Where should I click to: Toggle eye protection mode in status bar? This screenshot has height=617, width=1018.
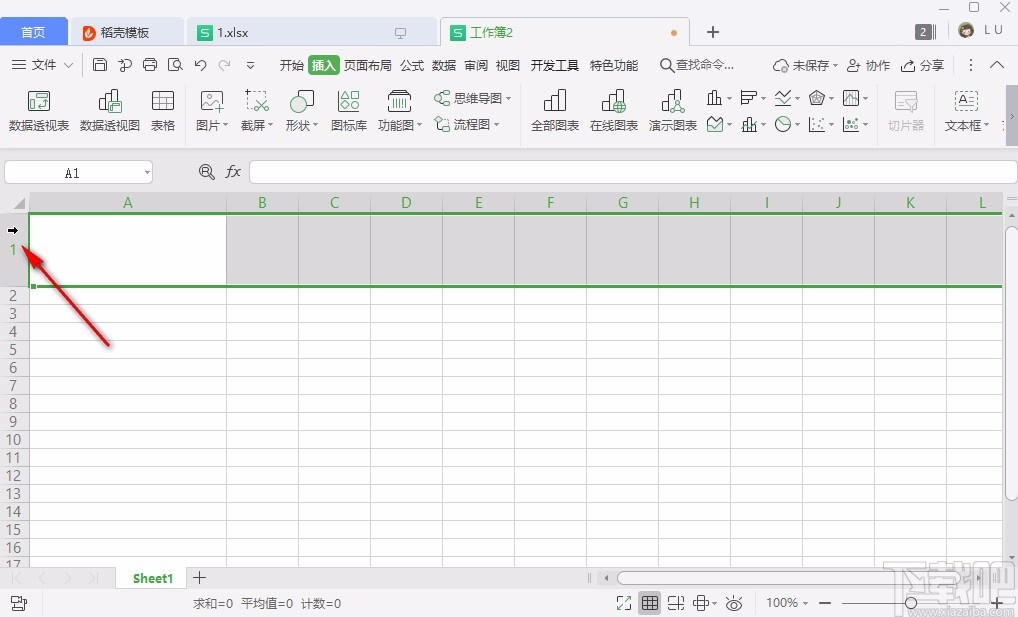734,603
